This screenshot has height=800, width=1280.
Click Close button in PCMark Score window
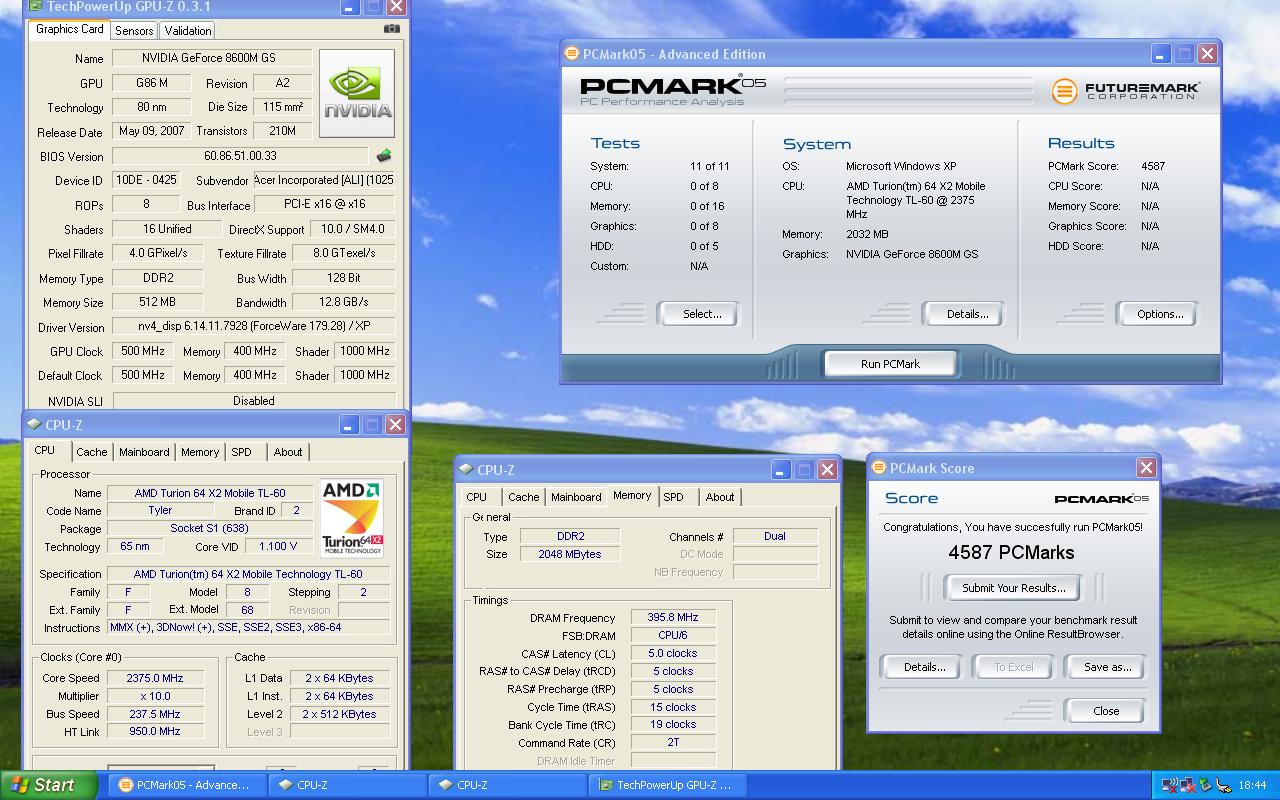coord(1106,711)
